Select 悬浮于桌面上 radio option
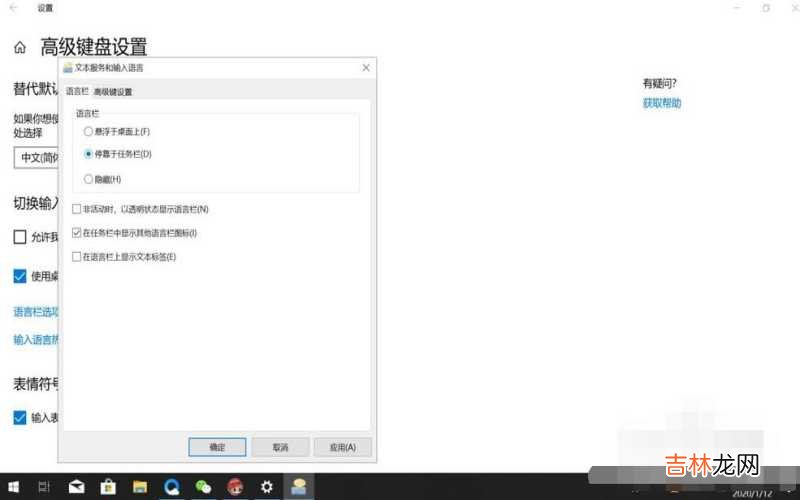Viewport: 800px width, 500px height. point(89,131)
